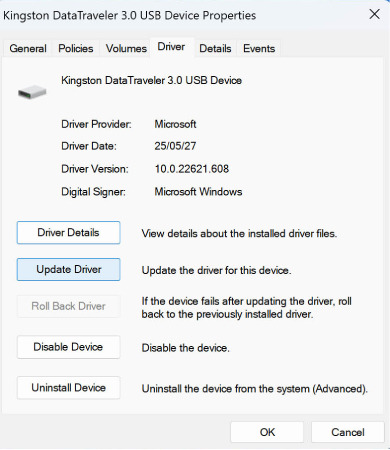This screenshot has width=390, height=450.
Task: Click the roll back driver description text
Action: click(x=247, y=308)
